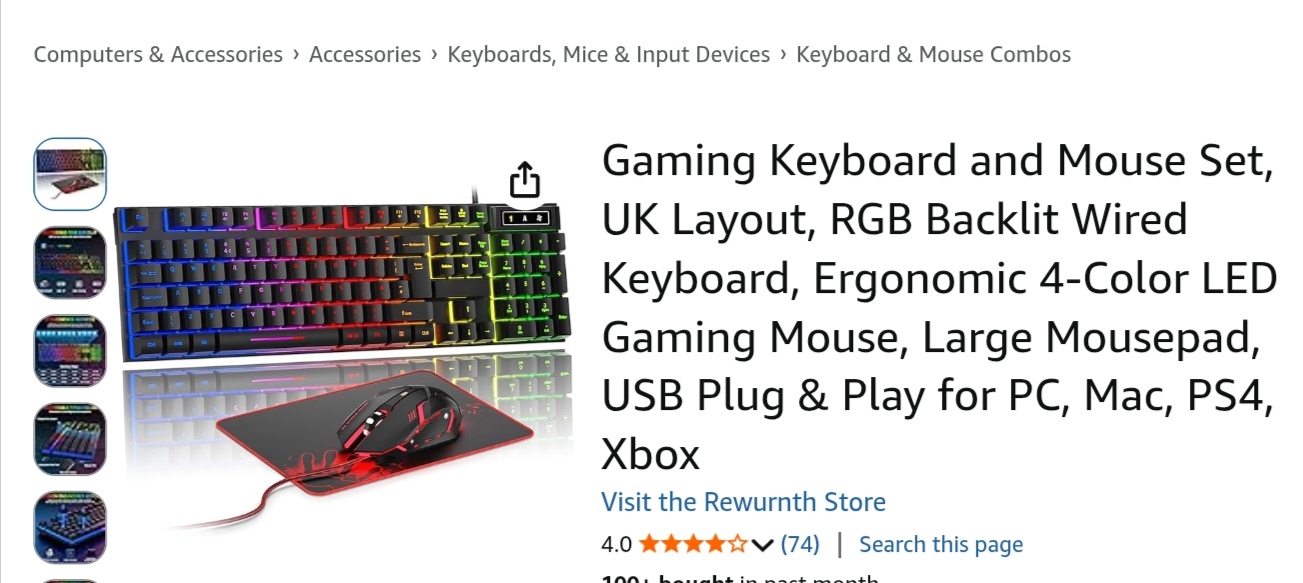
Task: Click the share icon above product image
Action: tap(524, 180)
